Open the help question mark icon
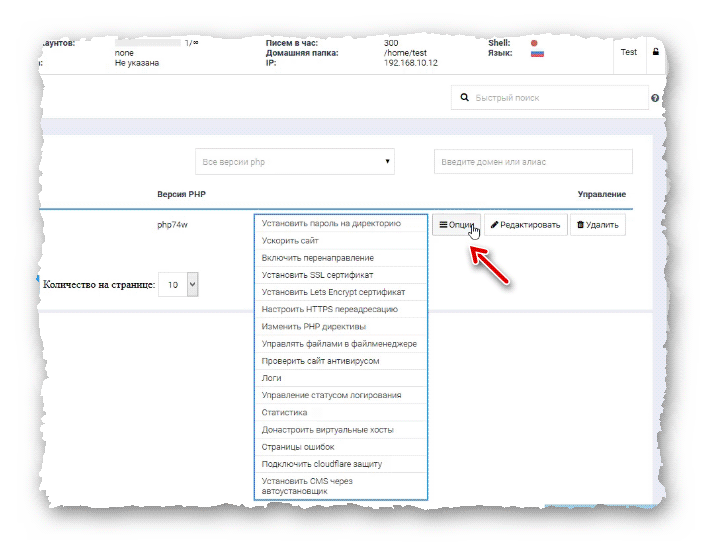 (655, 98)
